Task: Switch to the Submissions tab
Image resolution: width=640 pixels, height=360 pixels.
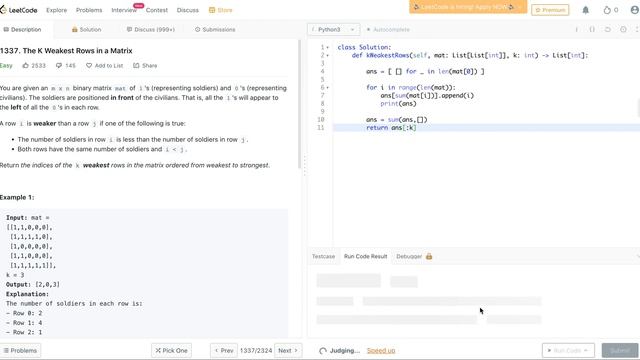Action: point(215,29)
